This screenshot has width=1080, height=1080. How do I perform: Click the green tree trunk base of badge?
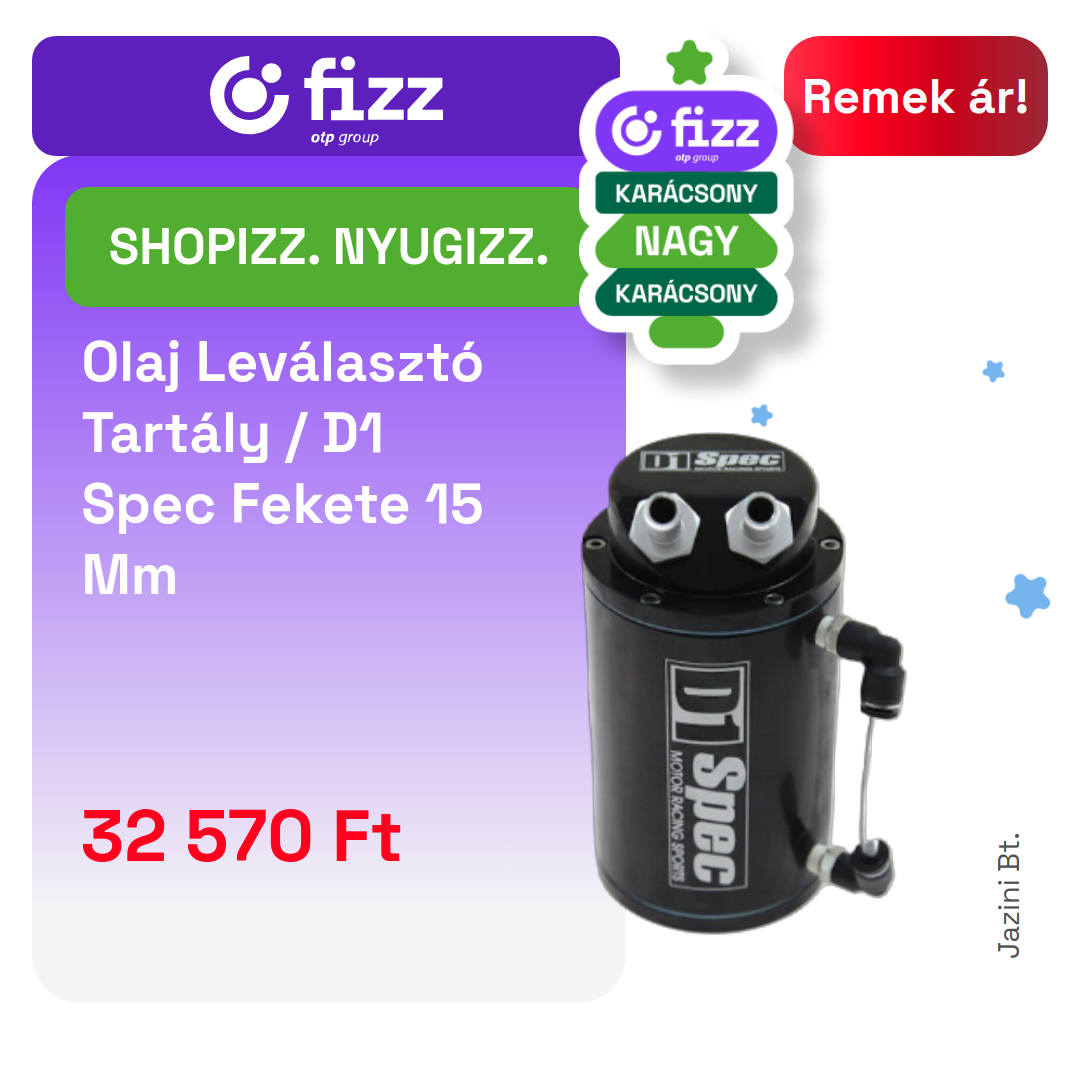[x=686, y=333]
